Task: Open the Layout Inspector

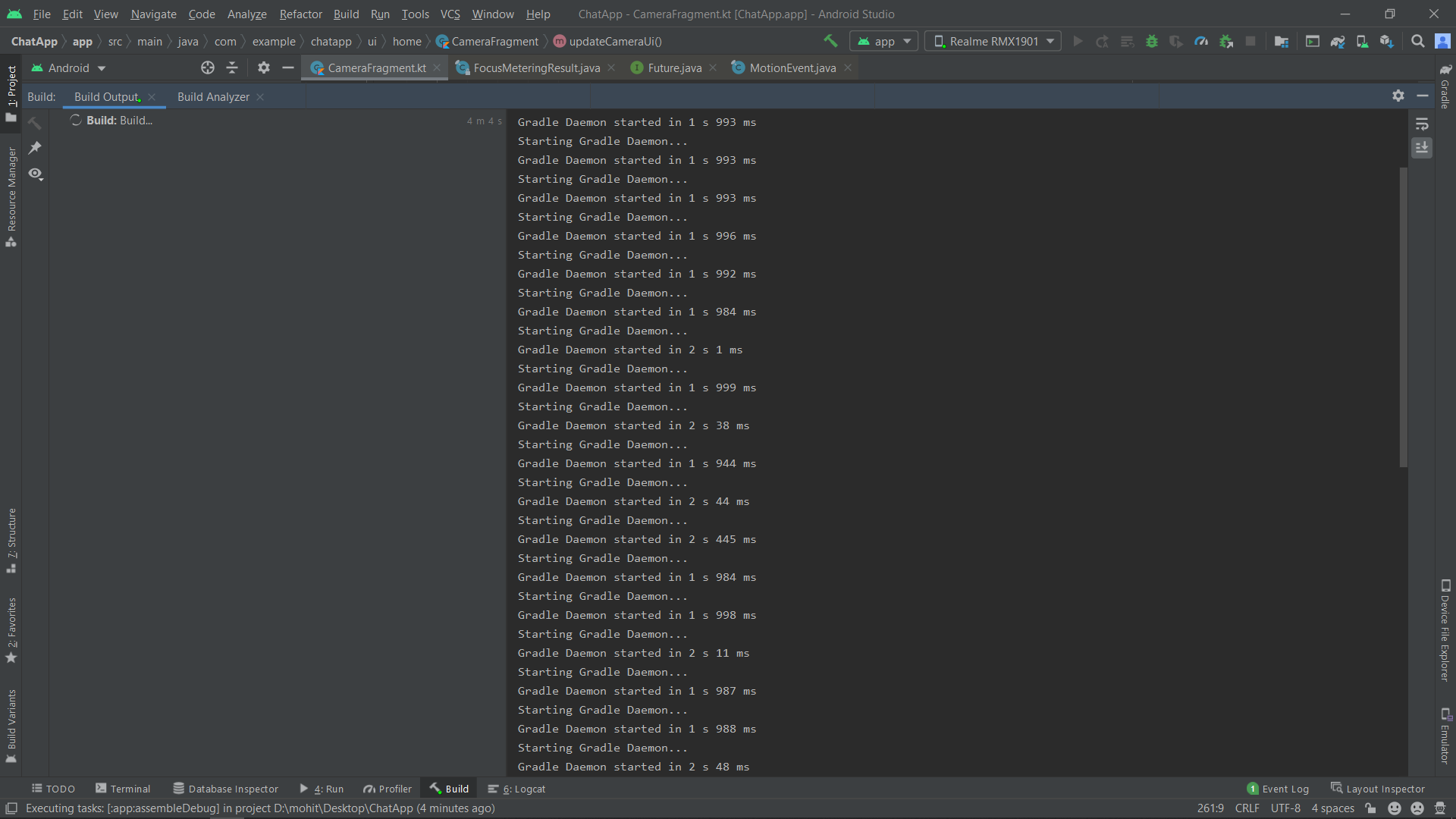Action: 1378,789
